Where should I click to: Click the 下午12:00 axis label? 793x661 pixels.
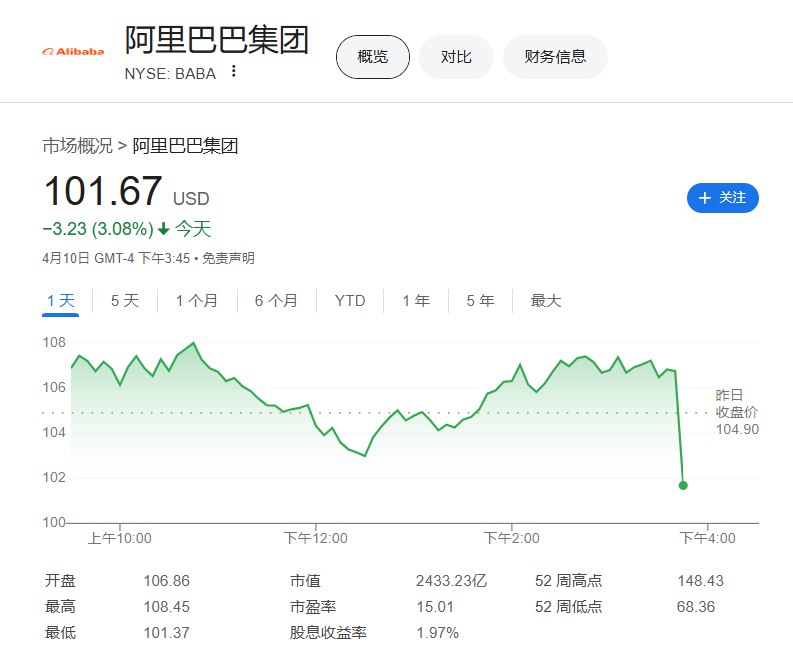316,538
